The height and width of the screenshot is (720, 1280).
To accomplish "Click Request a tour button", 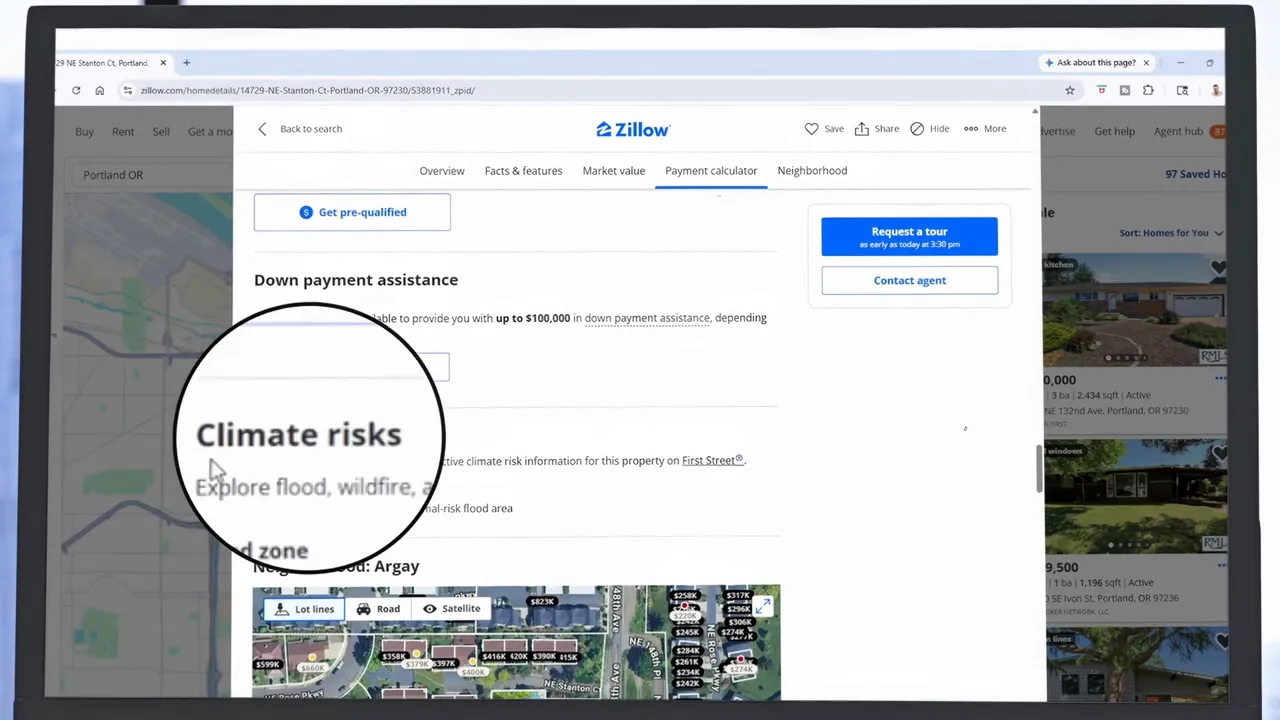I will point(910,237).
